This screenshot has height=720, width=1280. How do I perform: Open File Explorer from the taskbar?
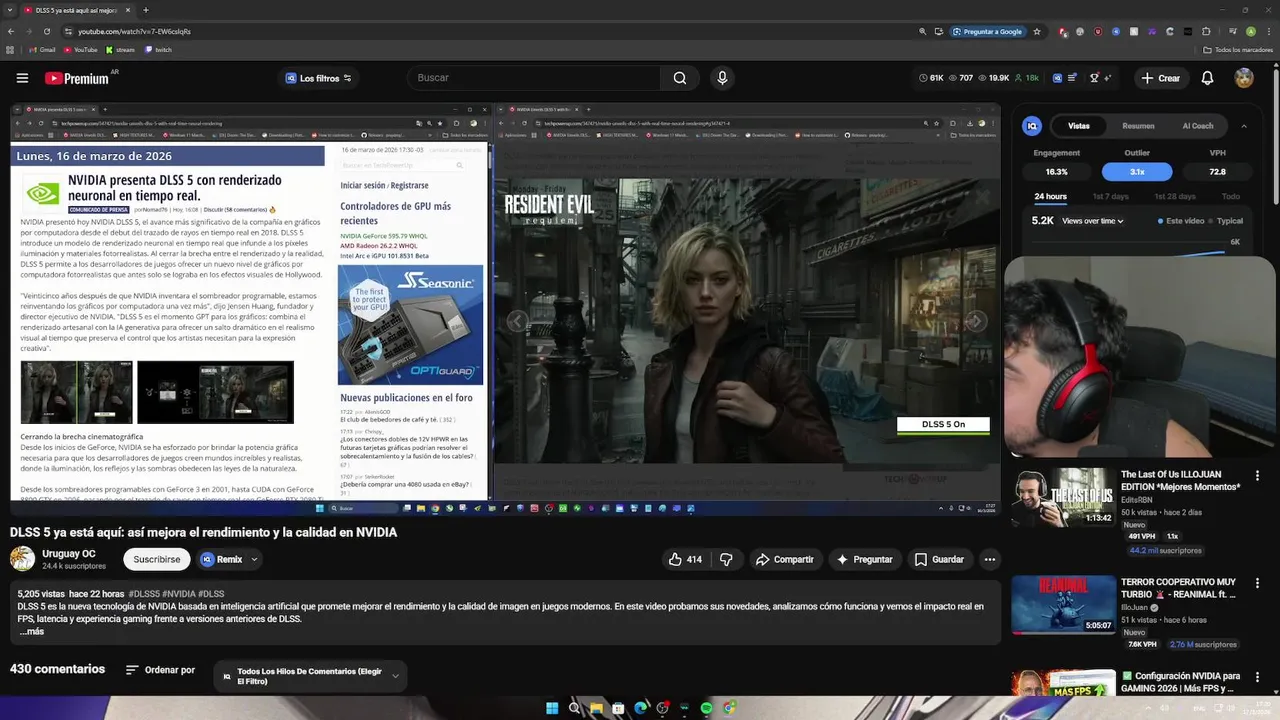pyautogui.click(x=596, y=708)
